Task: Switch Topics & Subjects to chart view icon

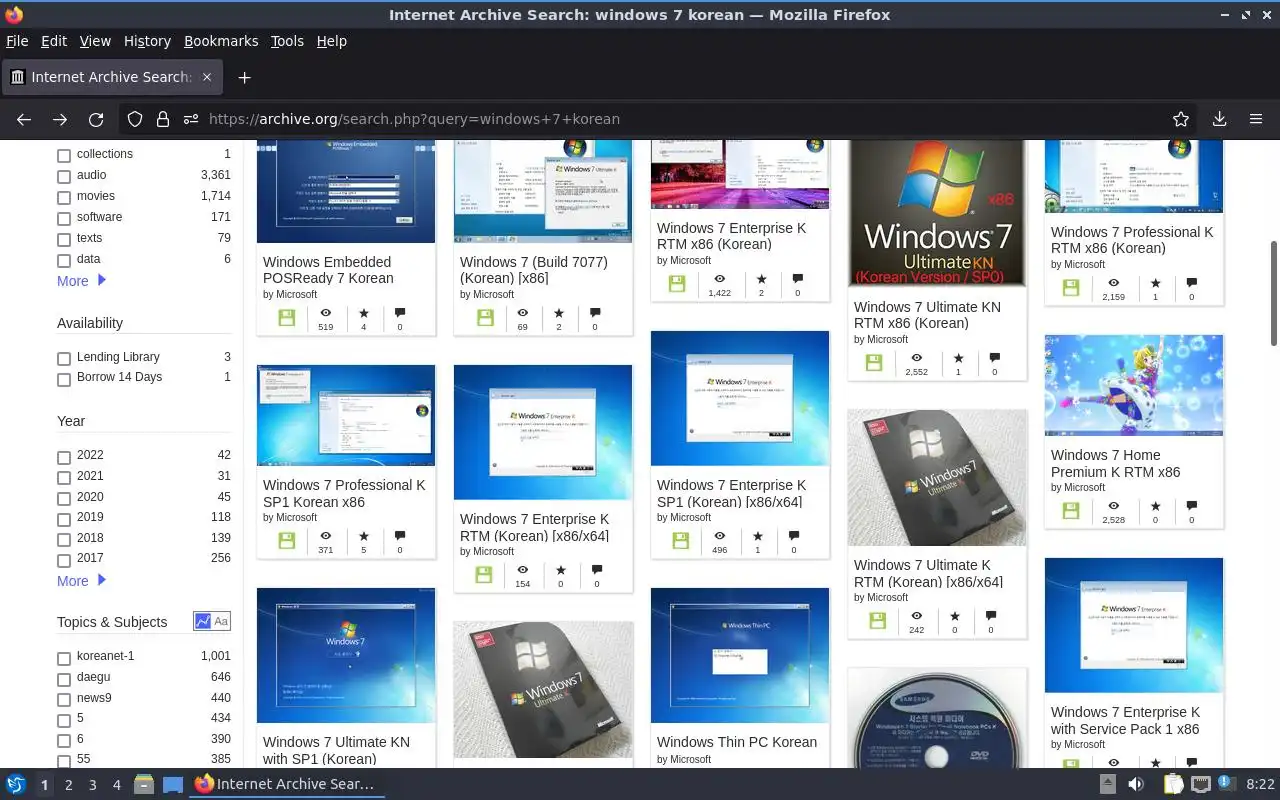Action: tap(203, 622)
